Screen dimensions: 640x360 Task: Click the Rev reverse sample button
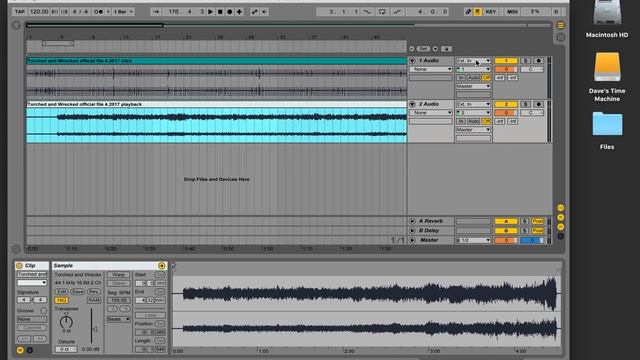coord(93,292)
